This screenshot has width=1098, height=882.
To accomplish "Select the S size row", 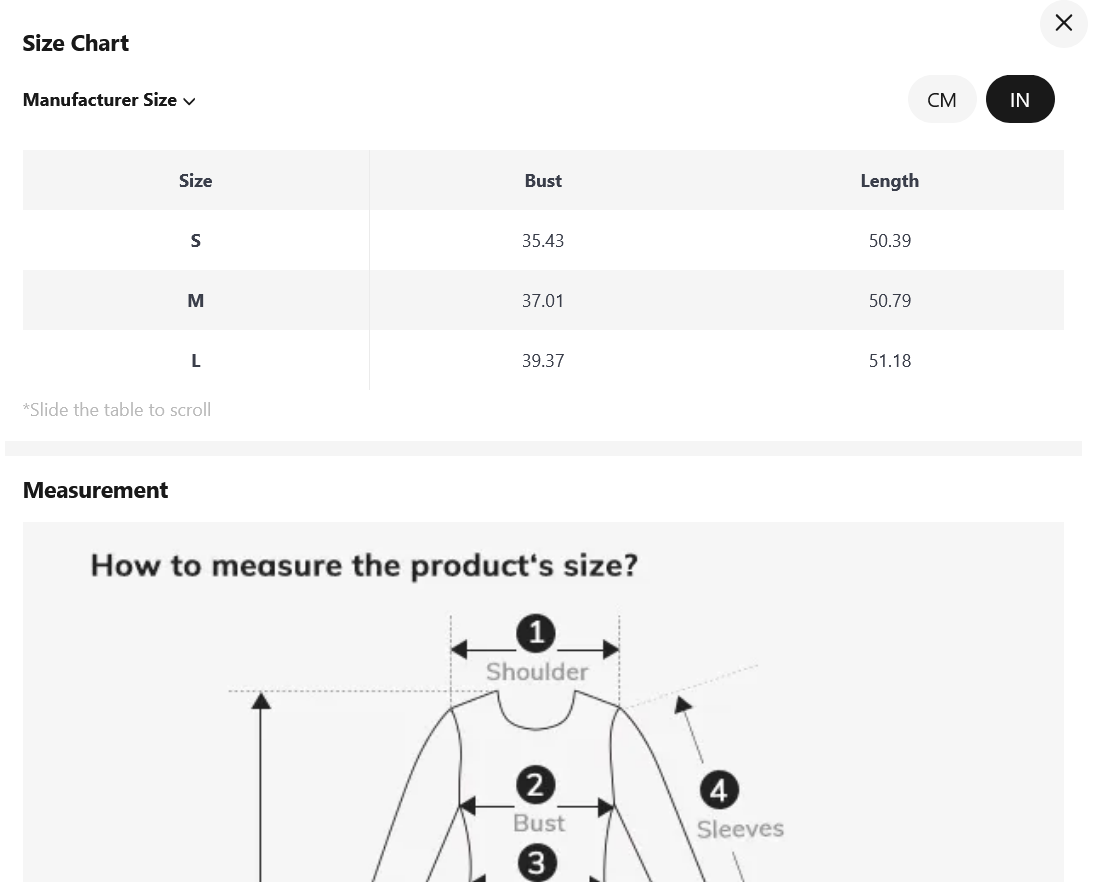I will coord(543,240).
